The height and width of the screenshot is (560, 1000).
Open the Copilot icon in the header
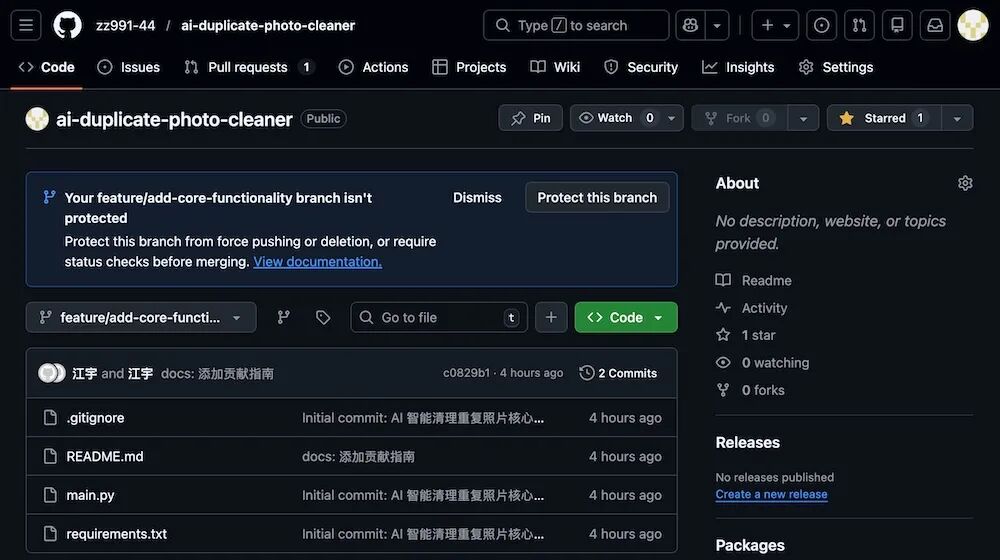pyautogui.click(x=690, y=26)
